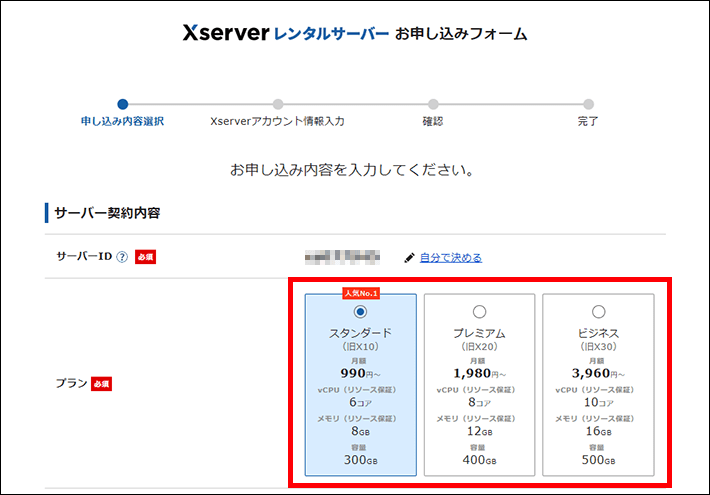Click the 確認 step label
This screenshot has width=710, height=495.
[433, 121]
